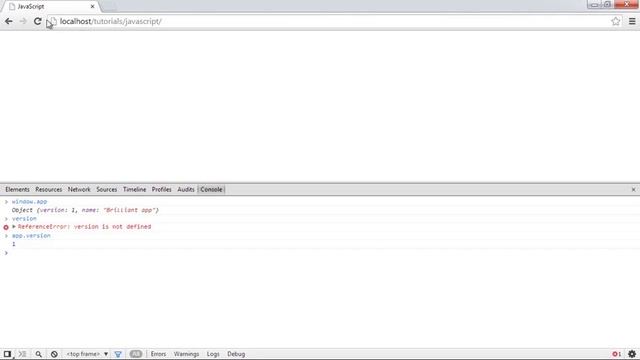Reload the page with the refresh icon
Image resolution: width=640 pixels, height=360 pixels.
pos(38,21)
